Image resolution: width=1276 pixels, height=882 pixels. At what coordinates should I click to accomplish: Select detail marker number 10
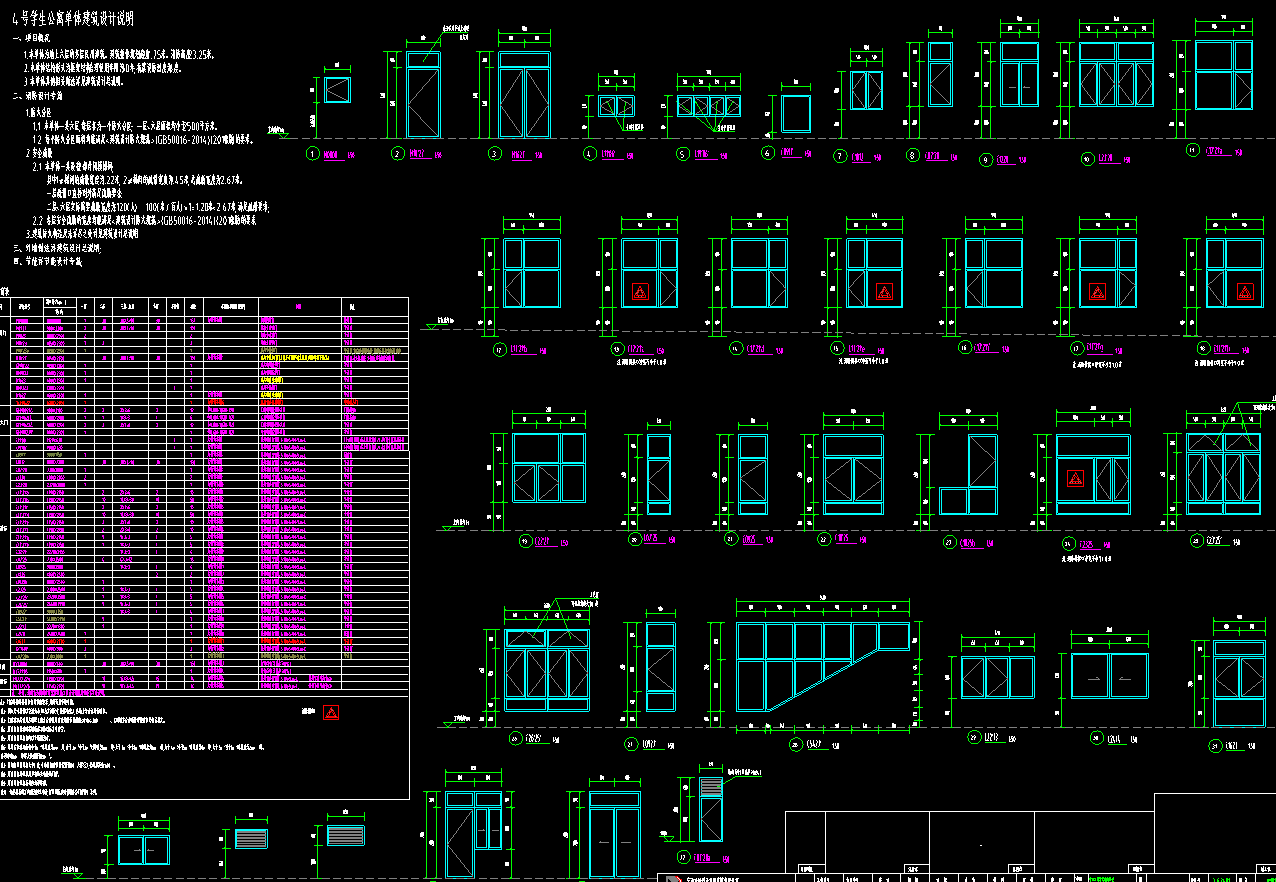pos(1087,158)
